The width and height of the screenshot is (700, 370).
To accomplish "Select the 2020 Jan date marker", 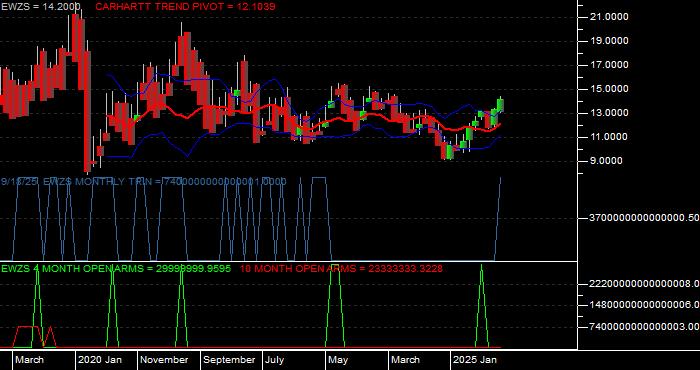I will tap(100, 360).
